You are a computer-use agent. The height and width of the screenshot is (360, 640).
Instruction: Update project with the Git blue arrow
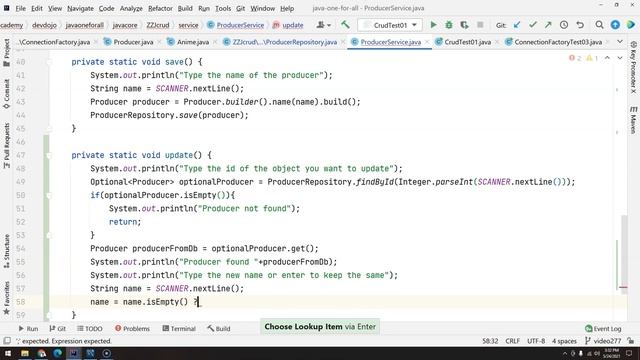[517, 25]
